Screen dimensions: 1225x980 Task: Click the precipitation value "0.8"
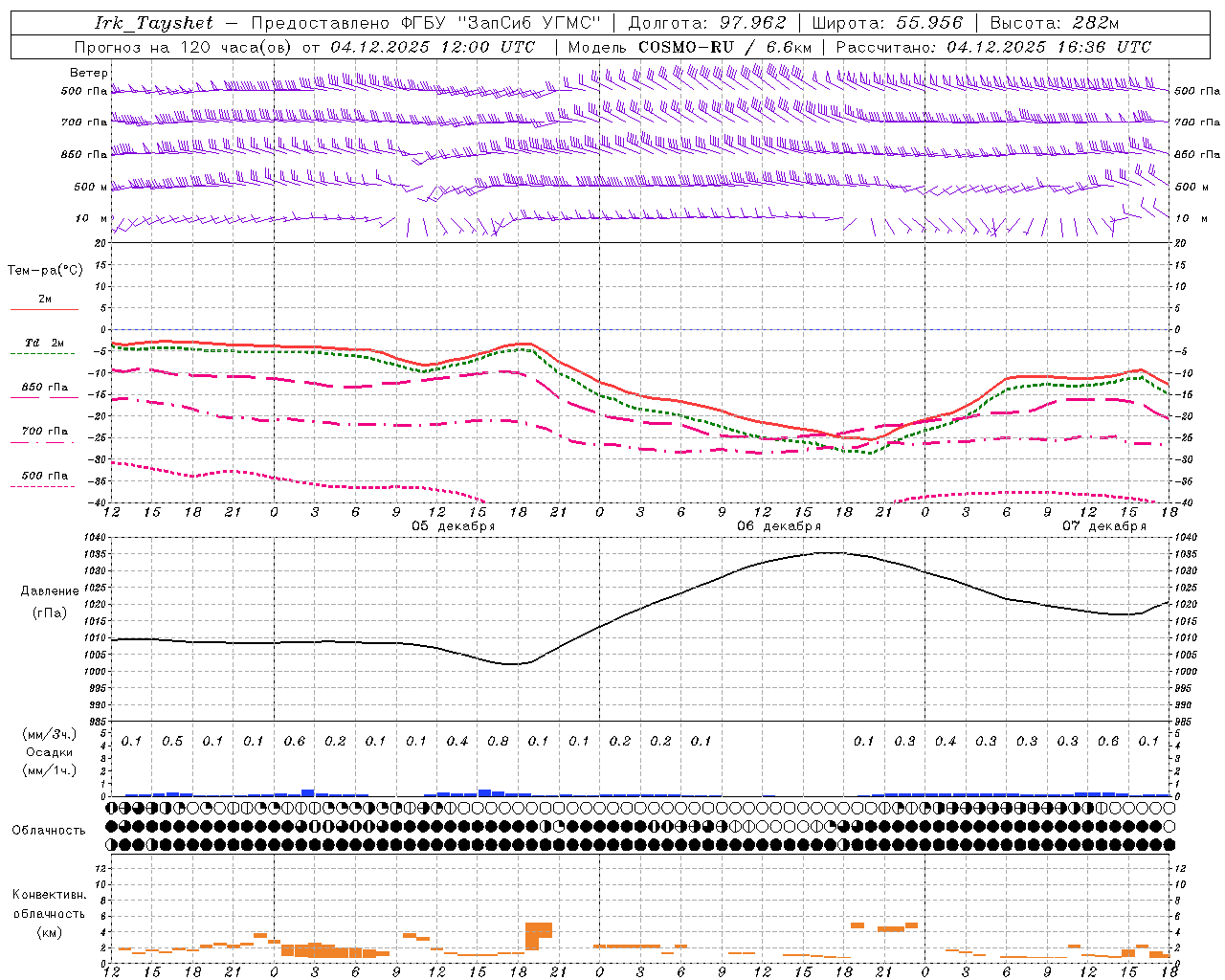498,742
